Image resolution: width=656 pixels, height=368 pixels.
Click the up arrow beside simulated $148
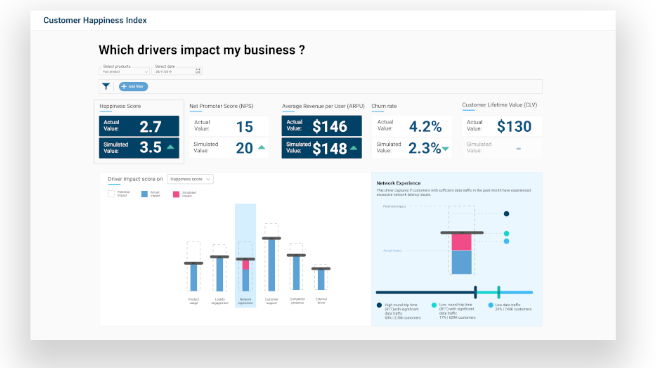click(354, 148)
